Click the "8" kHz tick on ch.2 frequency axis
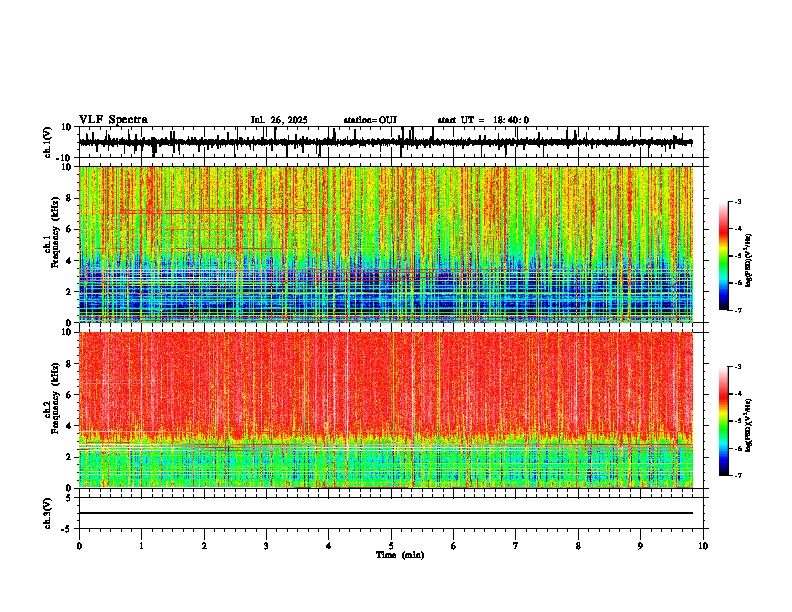 [70, 364]
